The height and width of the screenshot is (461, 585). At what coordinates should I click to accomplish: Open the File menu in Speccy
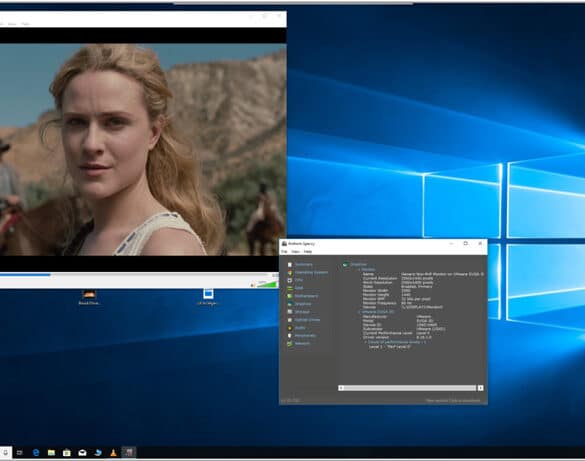pyautogui.click(x=284, y=252)
